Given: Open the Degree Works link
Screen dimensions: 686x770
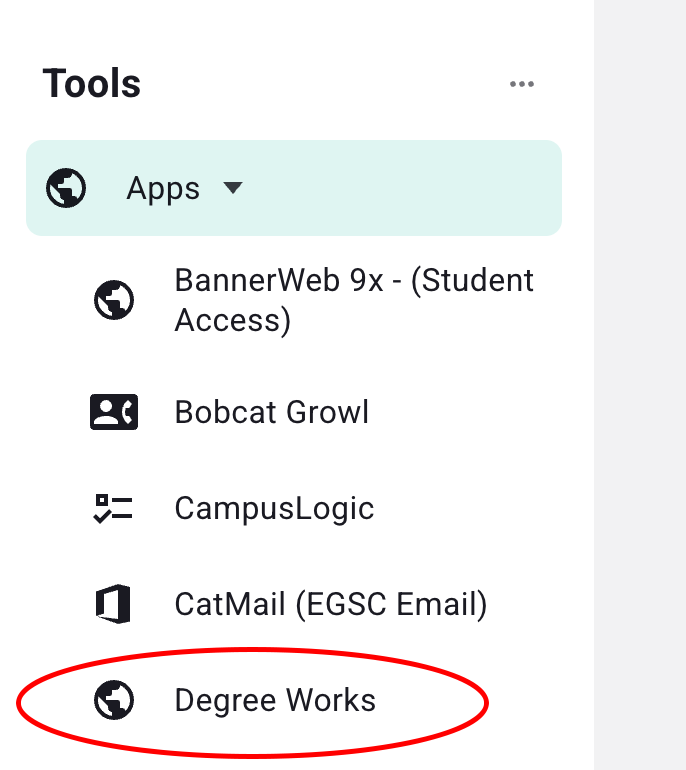Looking at the screenshot, I should click(275, 700).
